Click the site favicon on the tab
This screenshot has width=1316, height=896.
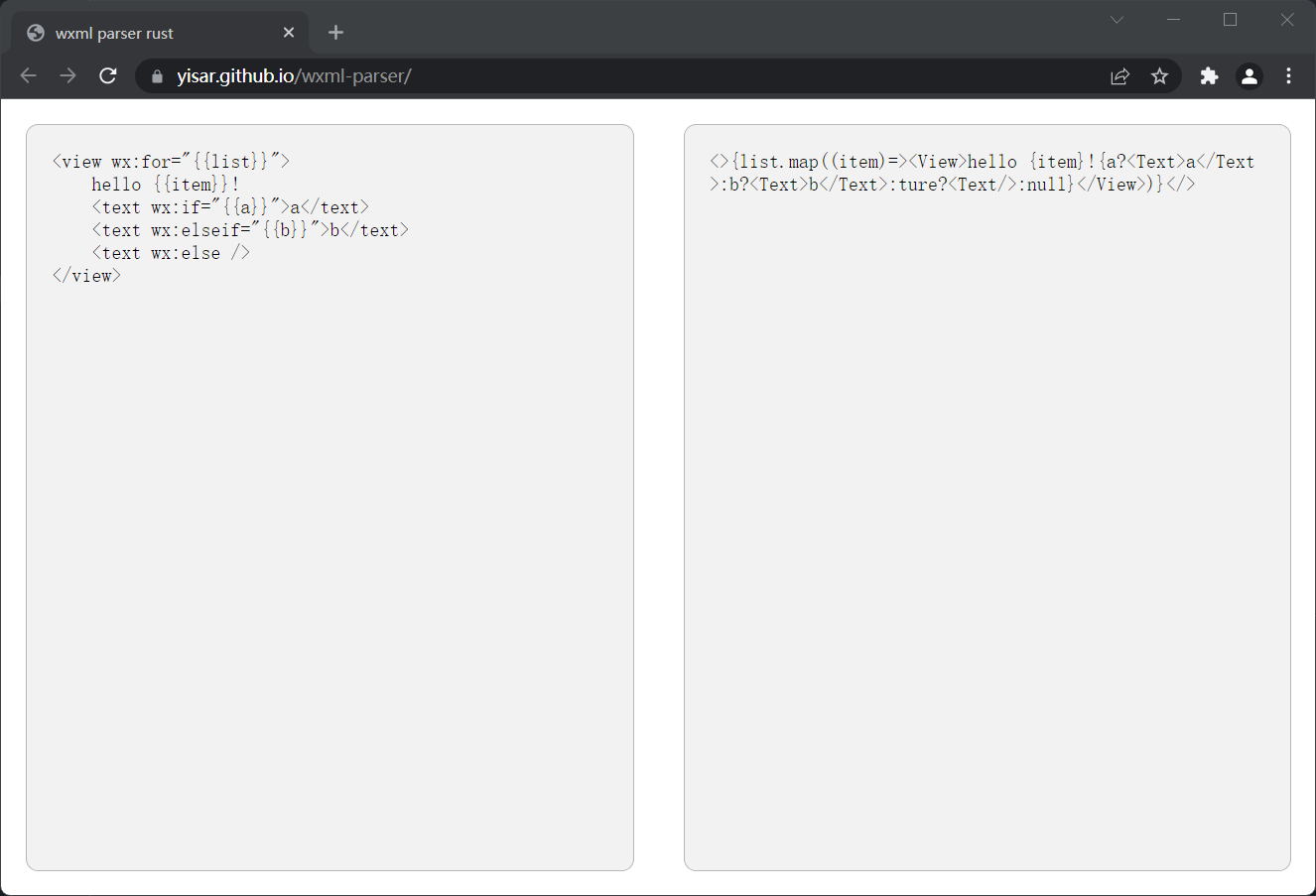pos(35,32)
